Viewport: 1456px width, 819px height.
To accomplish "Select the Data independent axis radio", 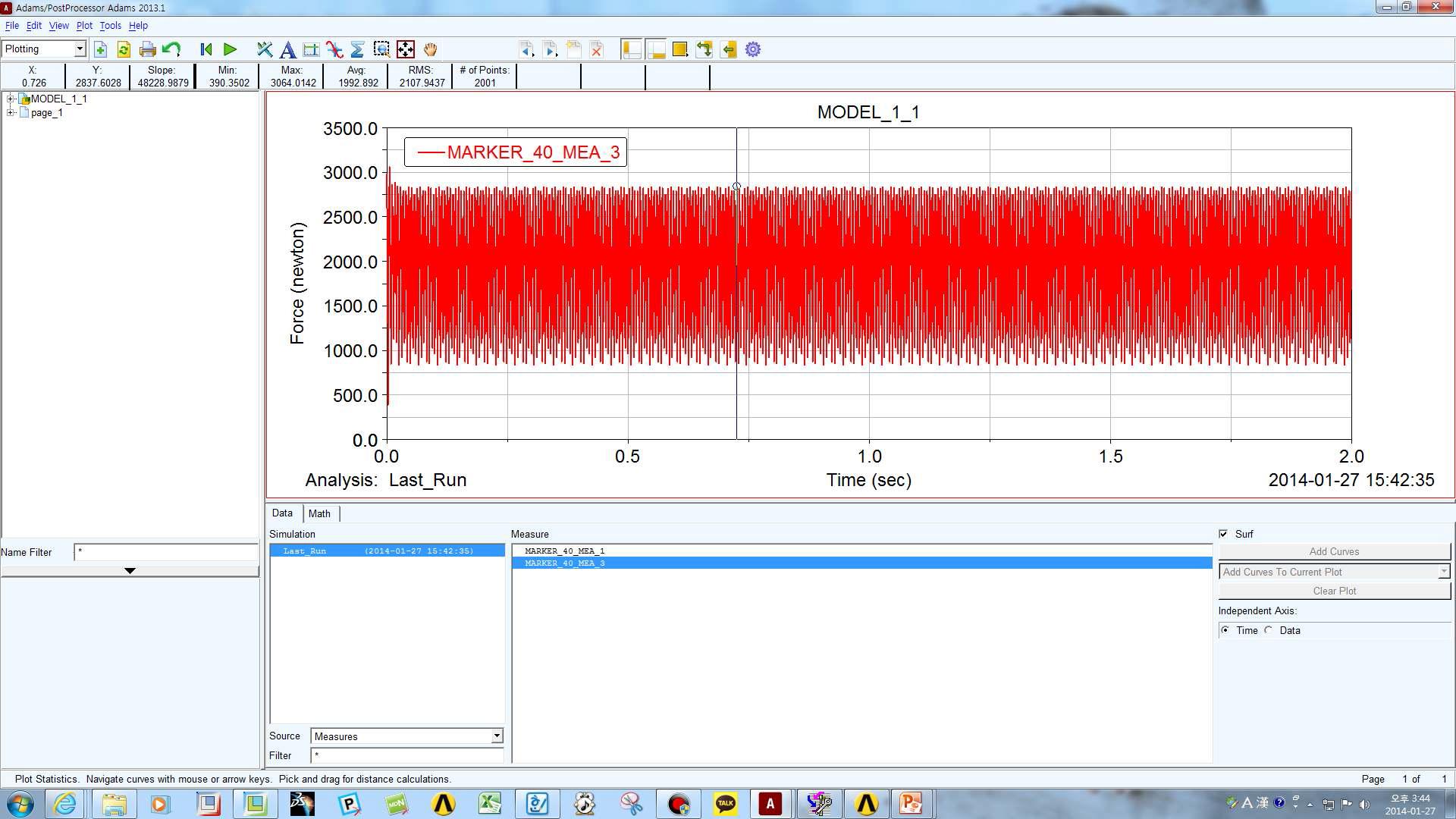I will point(1269,630).
